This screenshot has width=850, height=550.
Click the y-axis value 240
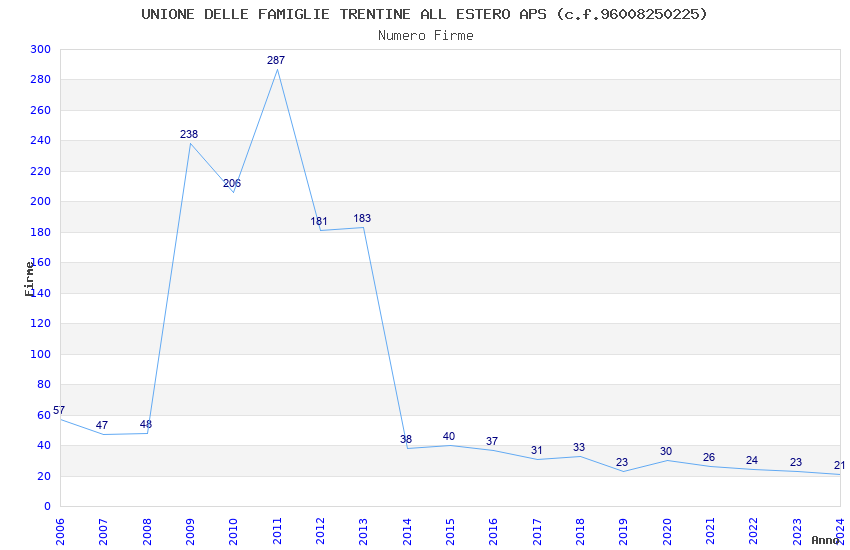pos(41,140)
